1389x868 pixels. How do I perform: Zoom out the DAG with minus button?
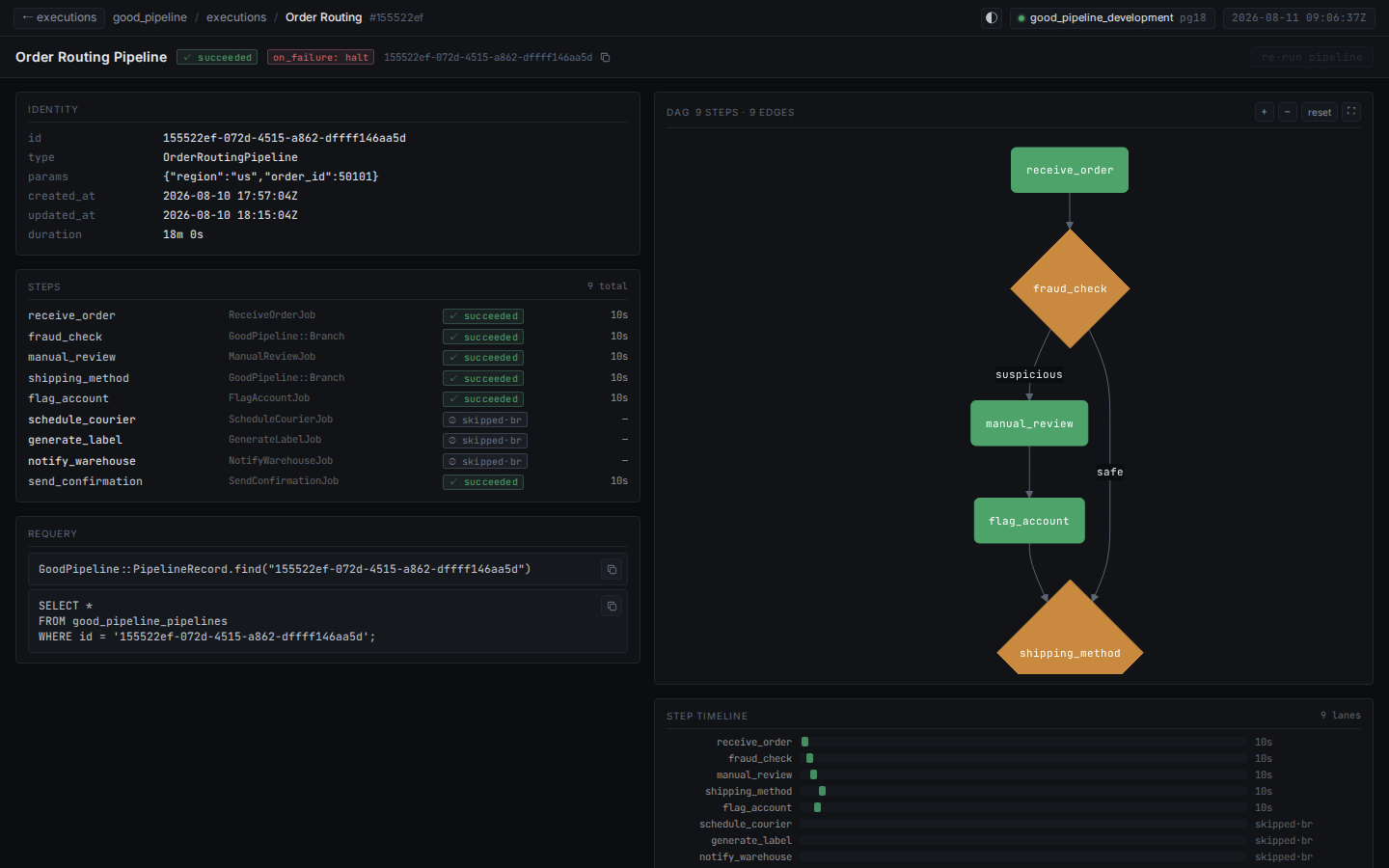point(1287,112)
